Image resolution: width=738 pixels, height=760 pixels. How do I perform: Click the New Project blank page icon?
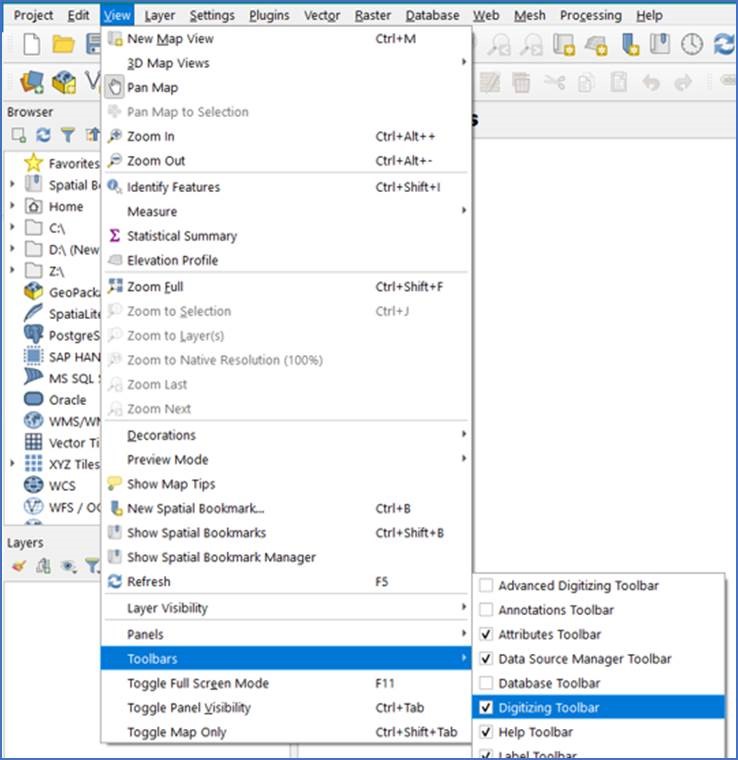[x=31, y=45]
